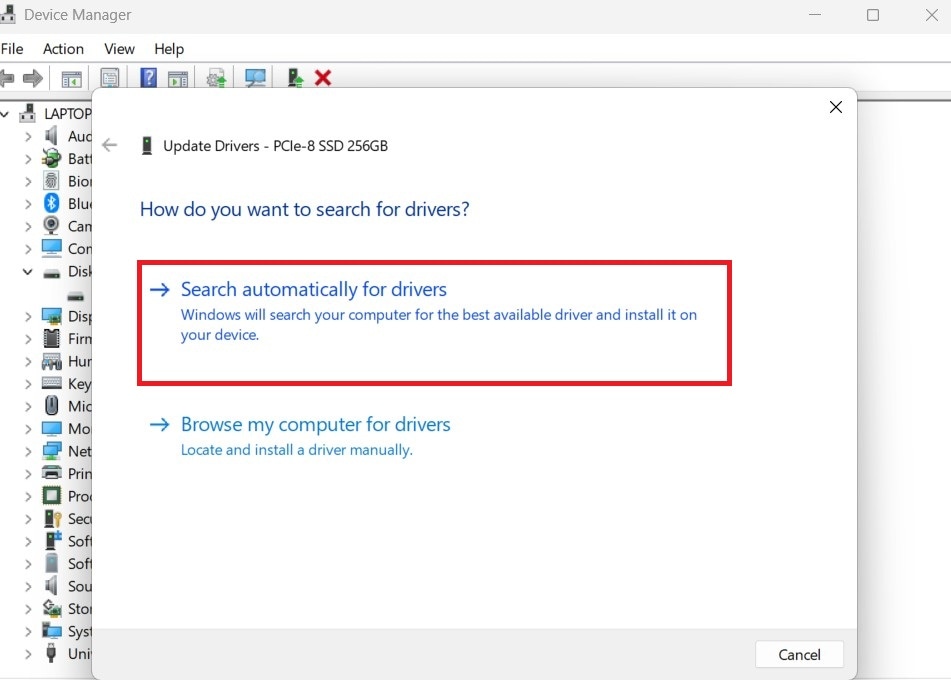951x680 pixels.
Task: Click the Cancel button in Update Drivers
Action: tap(799, 655)
